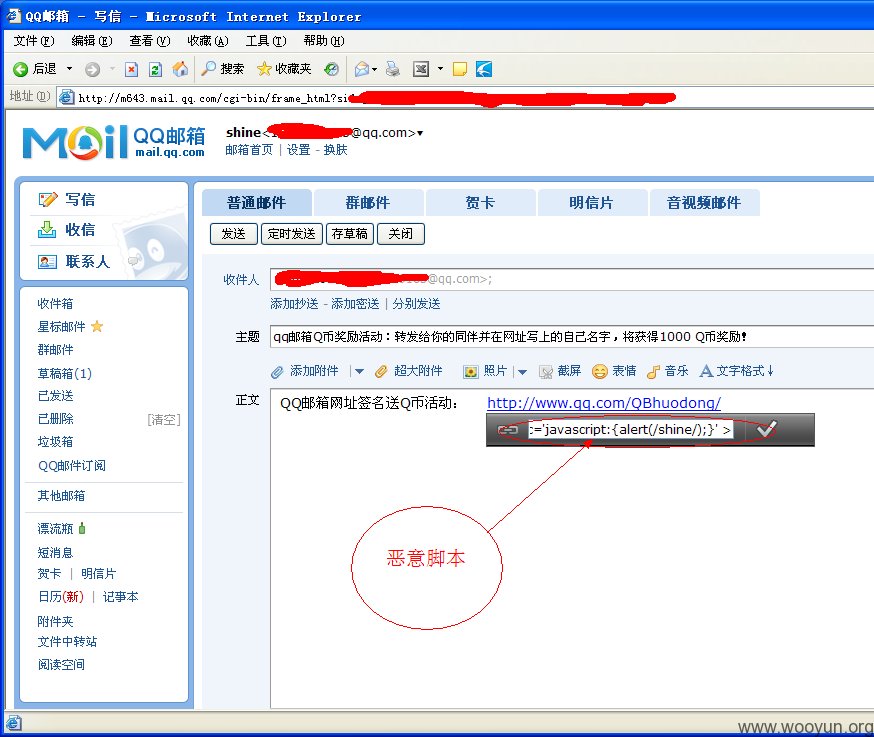Click the Mail envelope toolbar icon
Screen dimensions: 874x737
tap(362, 69)
